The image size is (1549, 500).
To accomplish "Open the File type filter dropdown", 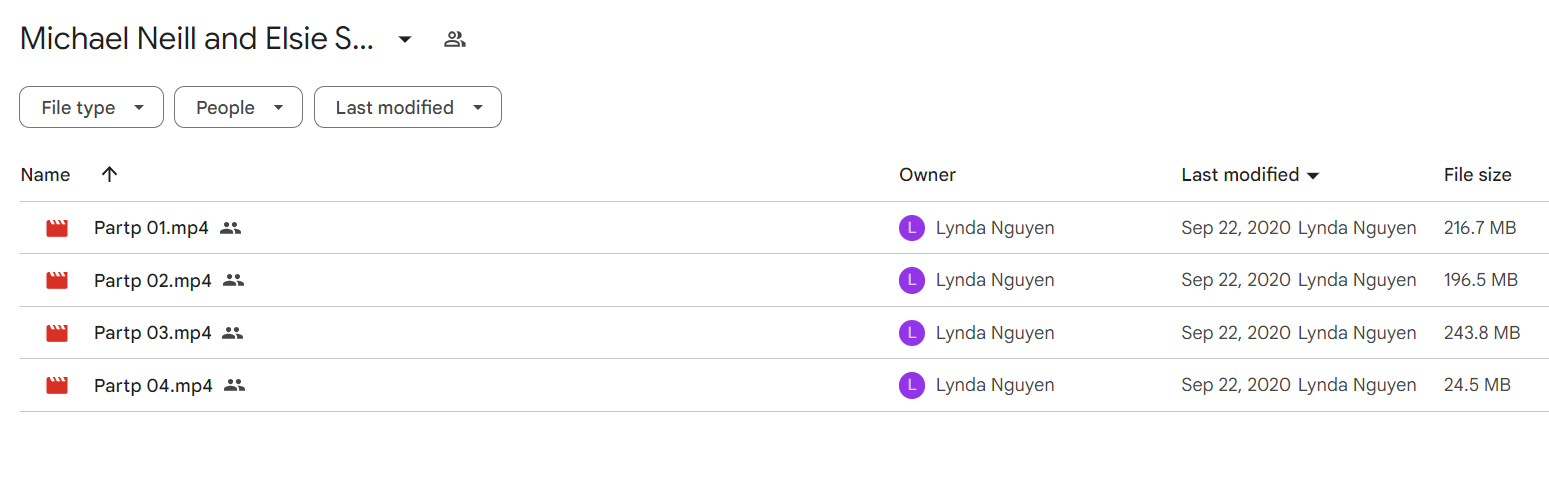I will coord(91,107).
